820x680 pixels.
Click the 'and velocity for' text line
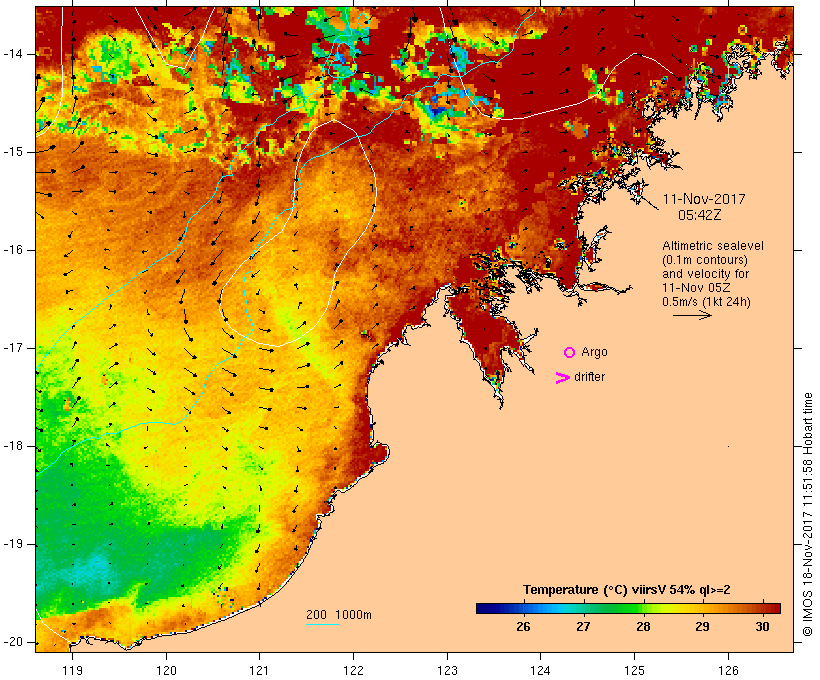pyautogui.click(x=705, y=274)
